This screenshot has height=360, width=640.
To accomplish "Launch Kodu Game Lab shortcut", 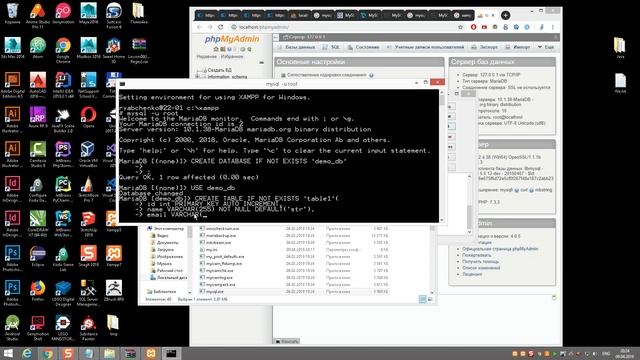I will (63, 259).
